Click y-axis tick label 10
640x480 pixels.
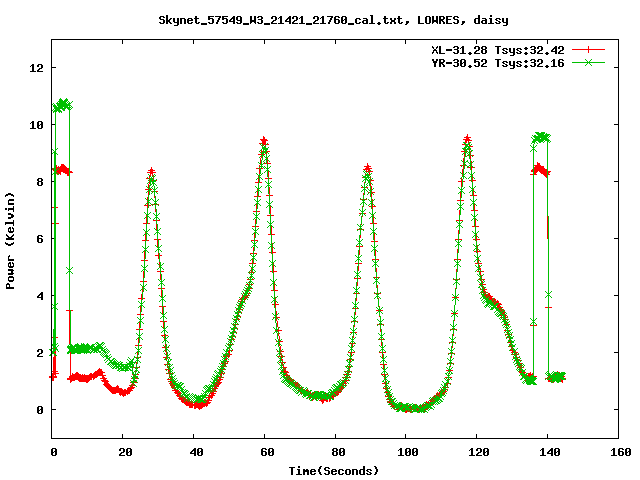[x=36, y=125]
